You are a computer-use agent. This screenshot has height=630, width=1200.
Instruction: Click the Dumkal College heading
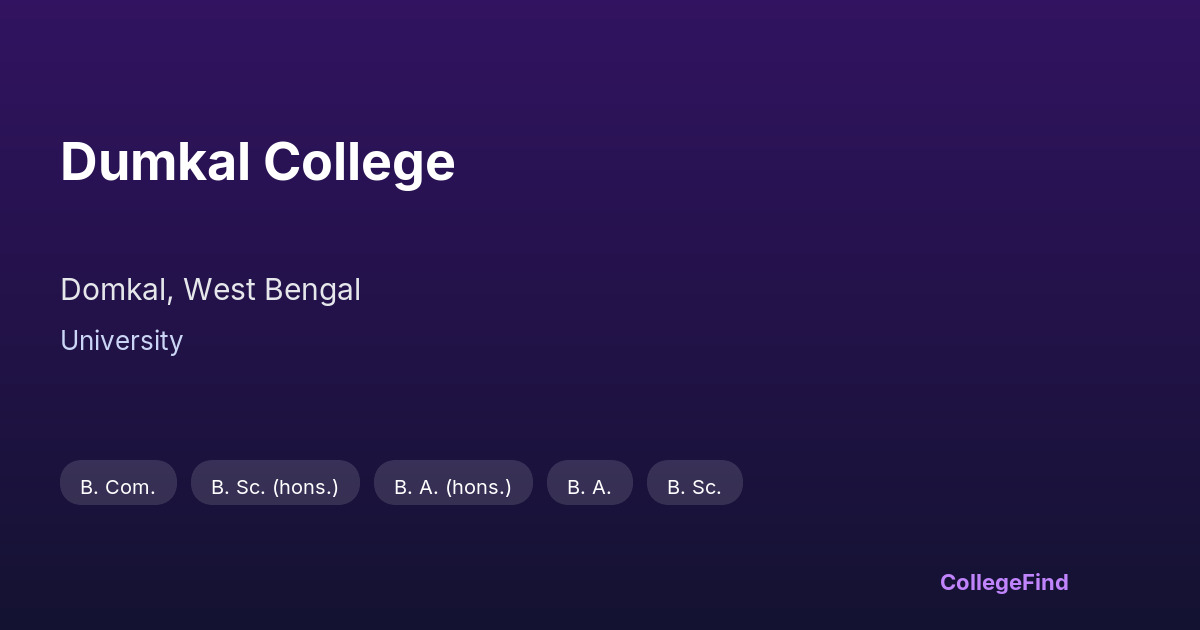pyautogui.click(x=257, y=162)
